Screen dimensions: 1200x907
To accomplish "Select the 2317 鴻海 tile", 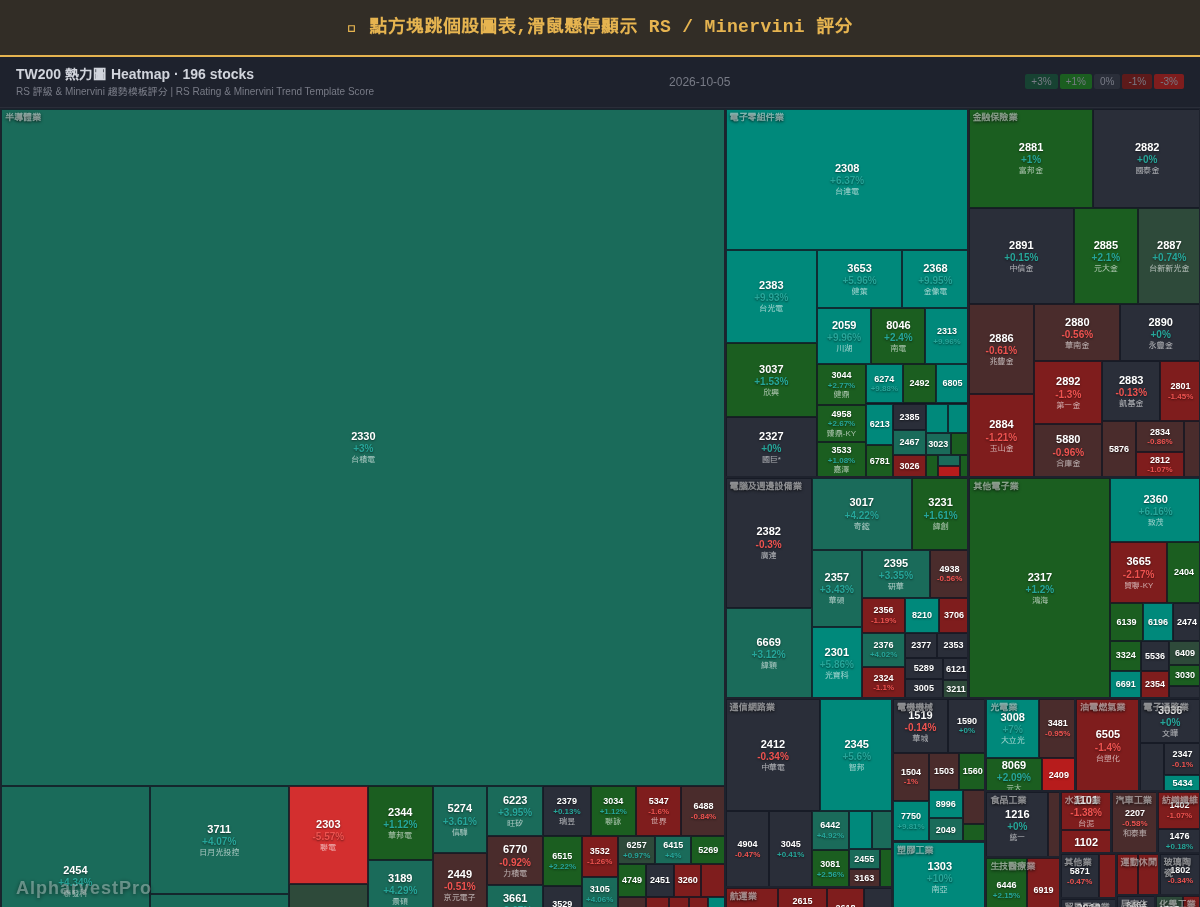I will (1040, 588).
